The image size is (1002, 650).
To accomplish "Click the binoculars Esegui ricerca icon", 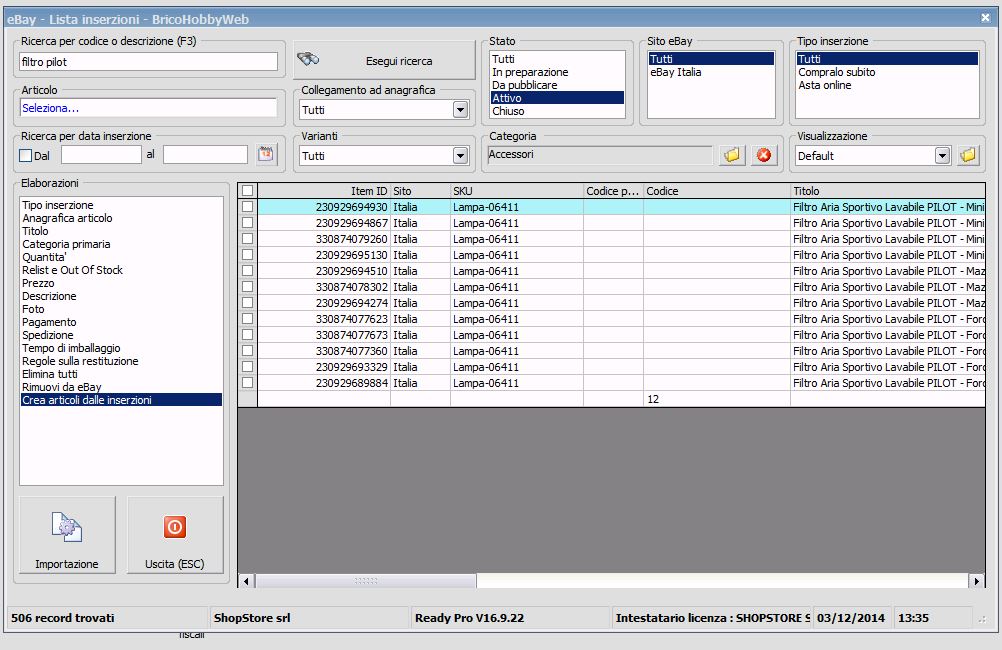I will 308,59.
